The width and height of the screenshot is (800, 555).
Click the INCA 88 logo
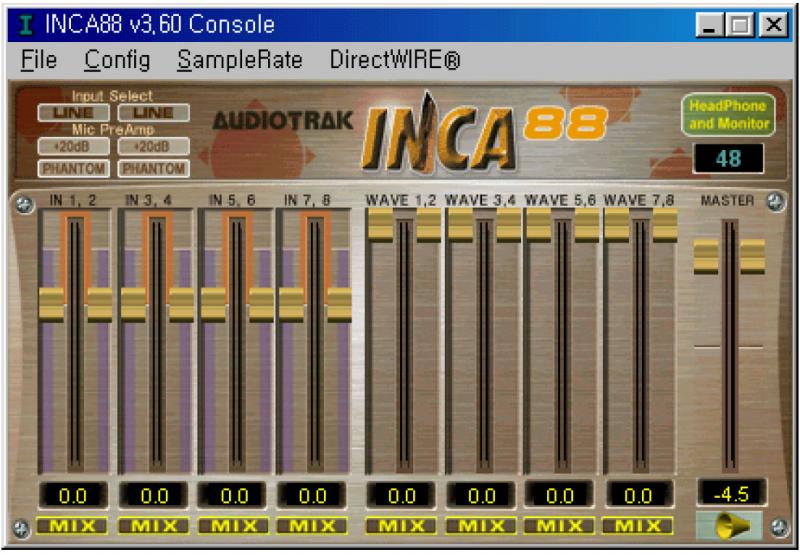click(485, 133)
